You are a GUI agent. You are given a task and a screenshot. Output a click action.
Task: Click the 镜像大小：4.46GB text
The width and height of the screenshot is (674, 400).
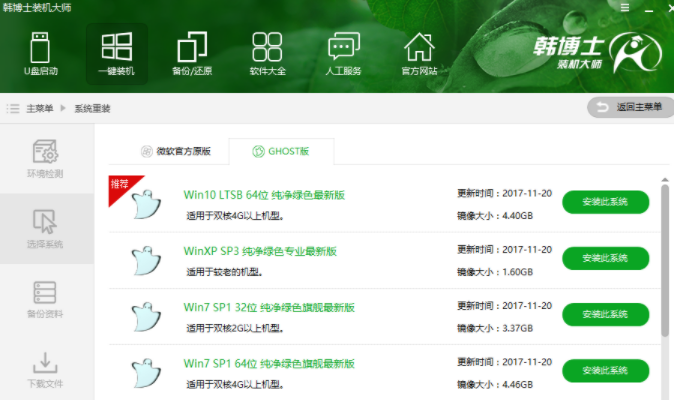pos(495,385)
